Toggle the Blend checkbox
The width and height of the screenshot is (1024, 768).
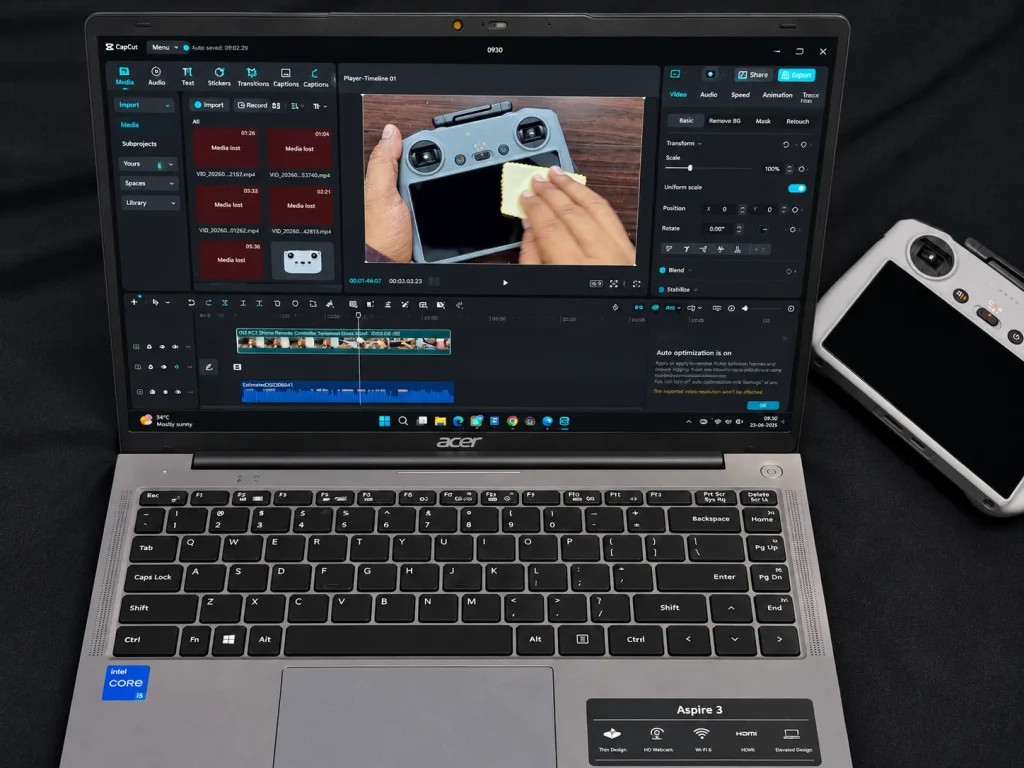662,270
